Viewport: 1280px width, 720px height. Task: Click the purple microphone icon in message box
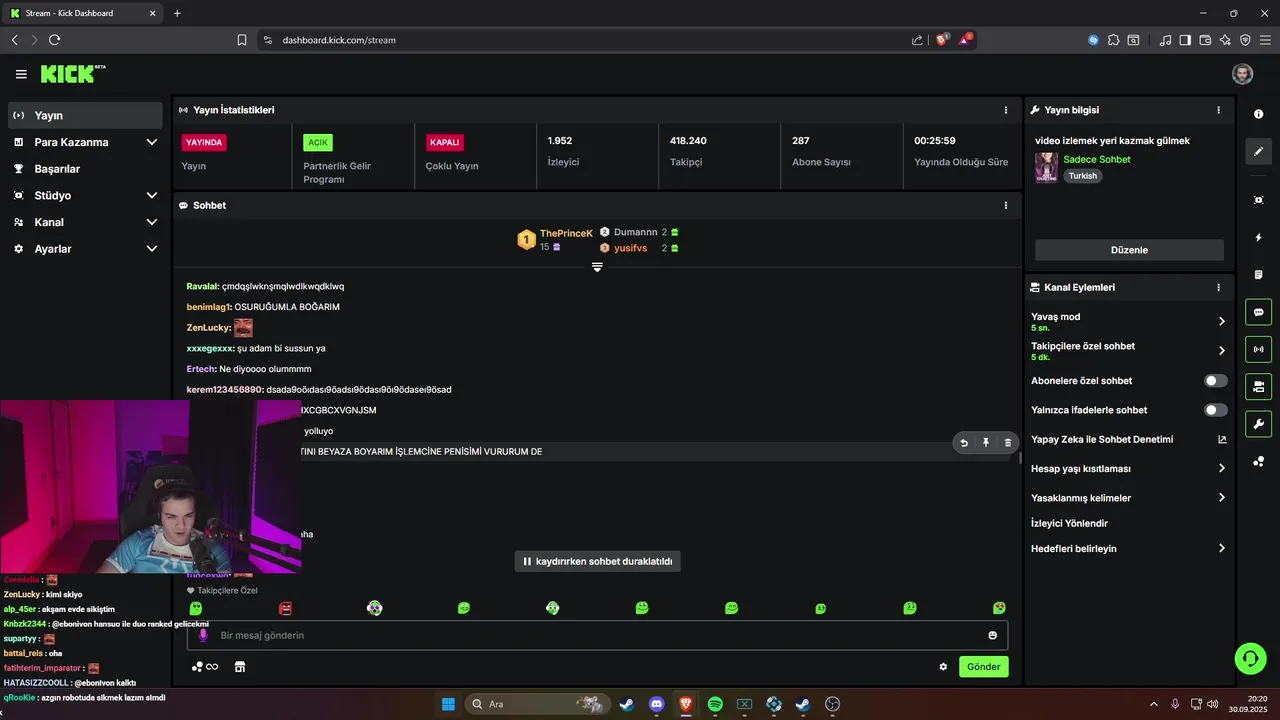tap(203, 635)
